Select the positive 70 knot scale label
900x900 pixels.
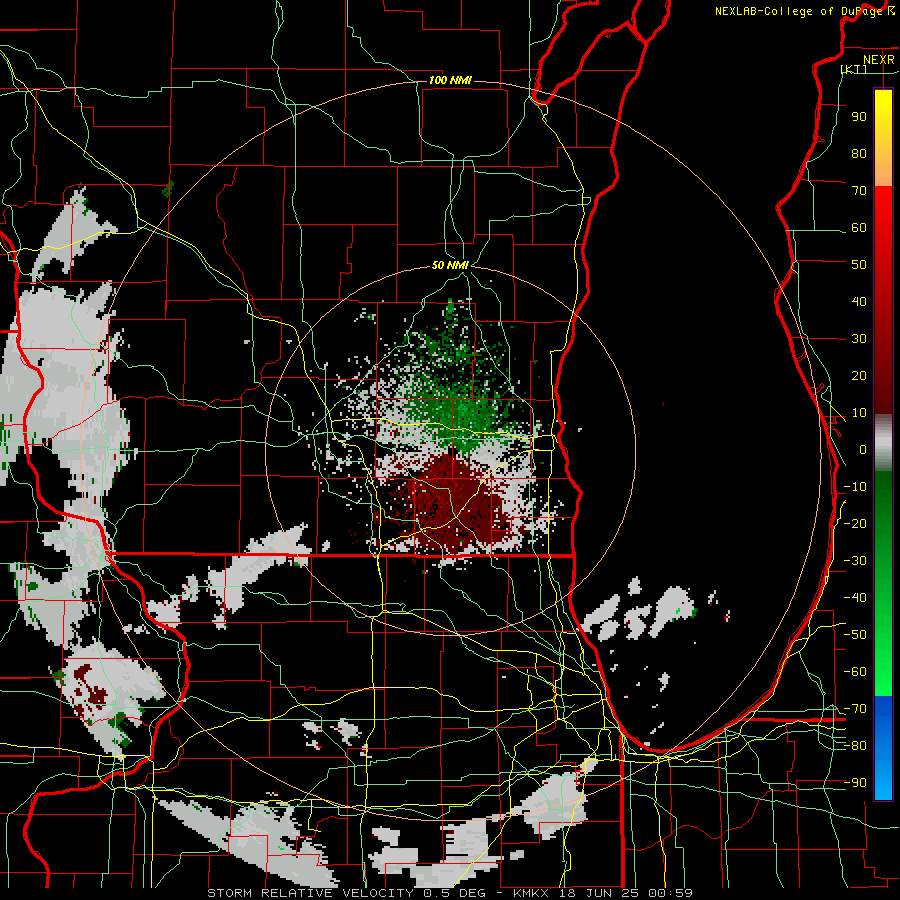point(859,191)
